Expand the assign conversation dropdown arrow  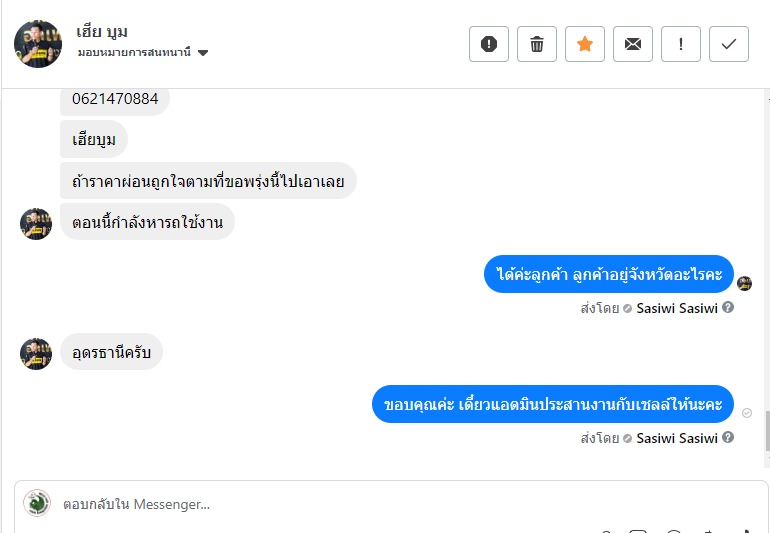(x=203, y=53)
